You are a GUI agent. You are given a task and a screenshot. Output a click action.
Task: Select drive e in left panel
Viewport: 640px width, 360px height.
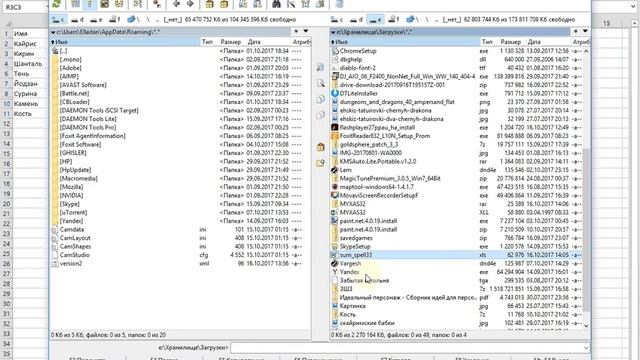(96, 19)
